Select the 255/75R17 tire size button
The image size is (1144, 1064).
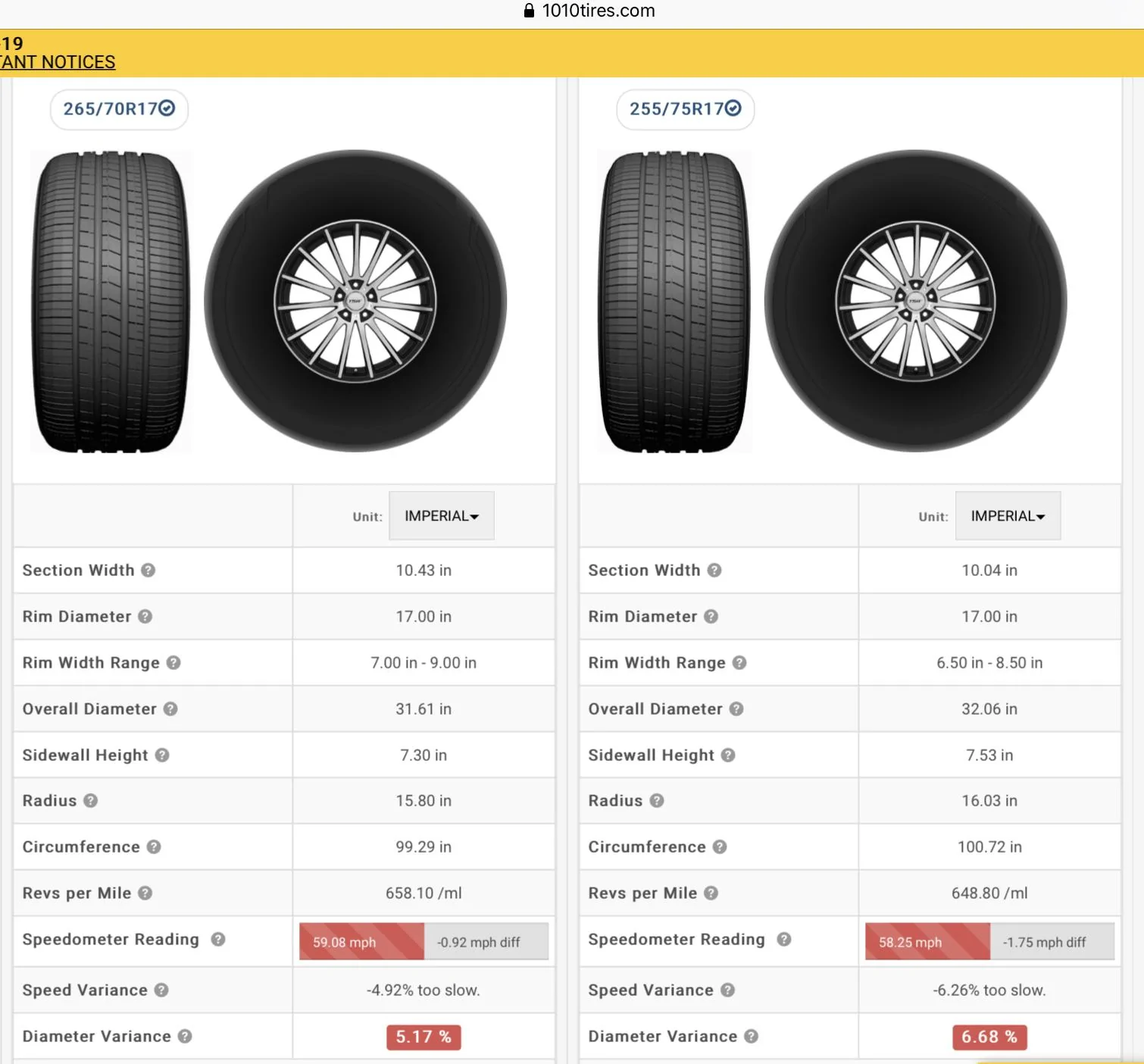tap(686, 109)
